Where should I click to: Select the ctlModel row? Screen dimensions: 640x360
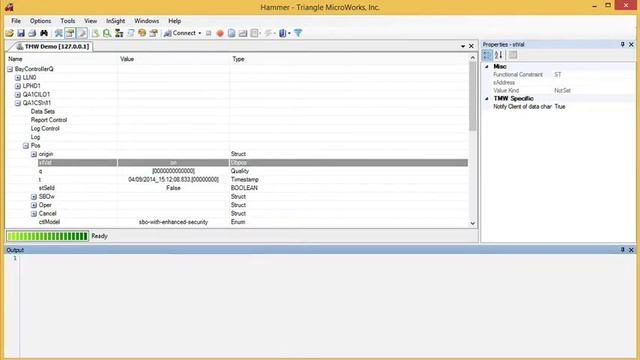click(237, 222)
